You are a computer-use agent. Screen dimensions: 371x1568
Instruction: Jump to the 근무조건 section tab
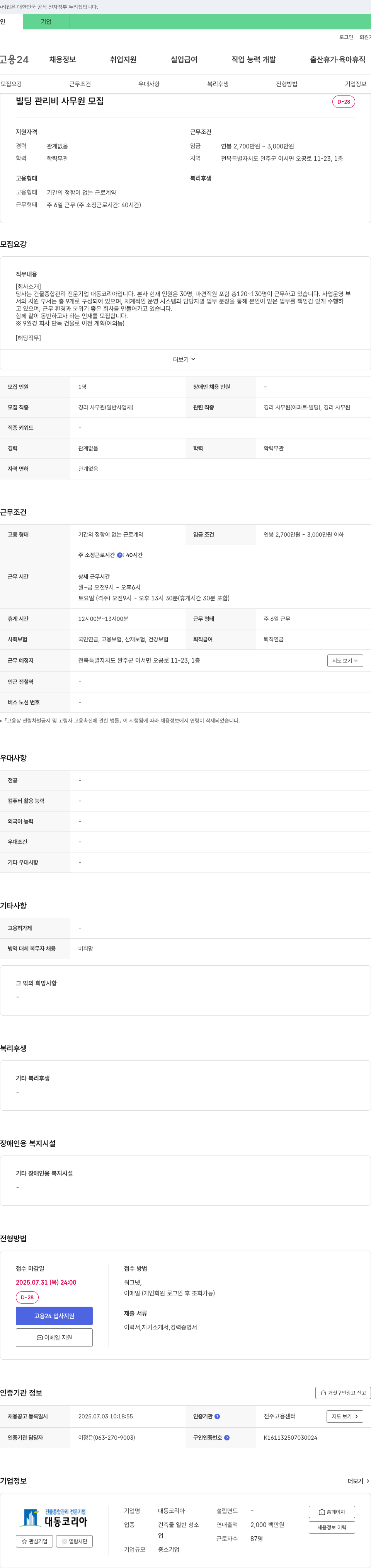80,84
